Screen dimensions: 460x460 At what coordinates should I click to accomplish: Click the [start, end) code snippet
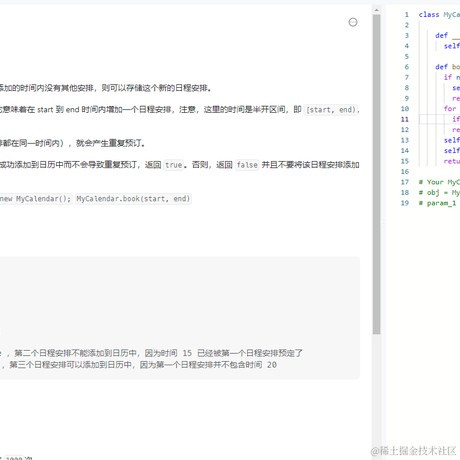tap(331, 110)
